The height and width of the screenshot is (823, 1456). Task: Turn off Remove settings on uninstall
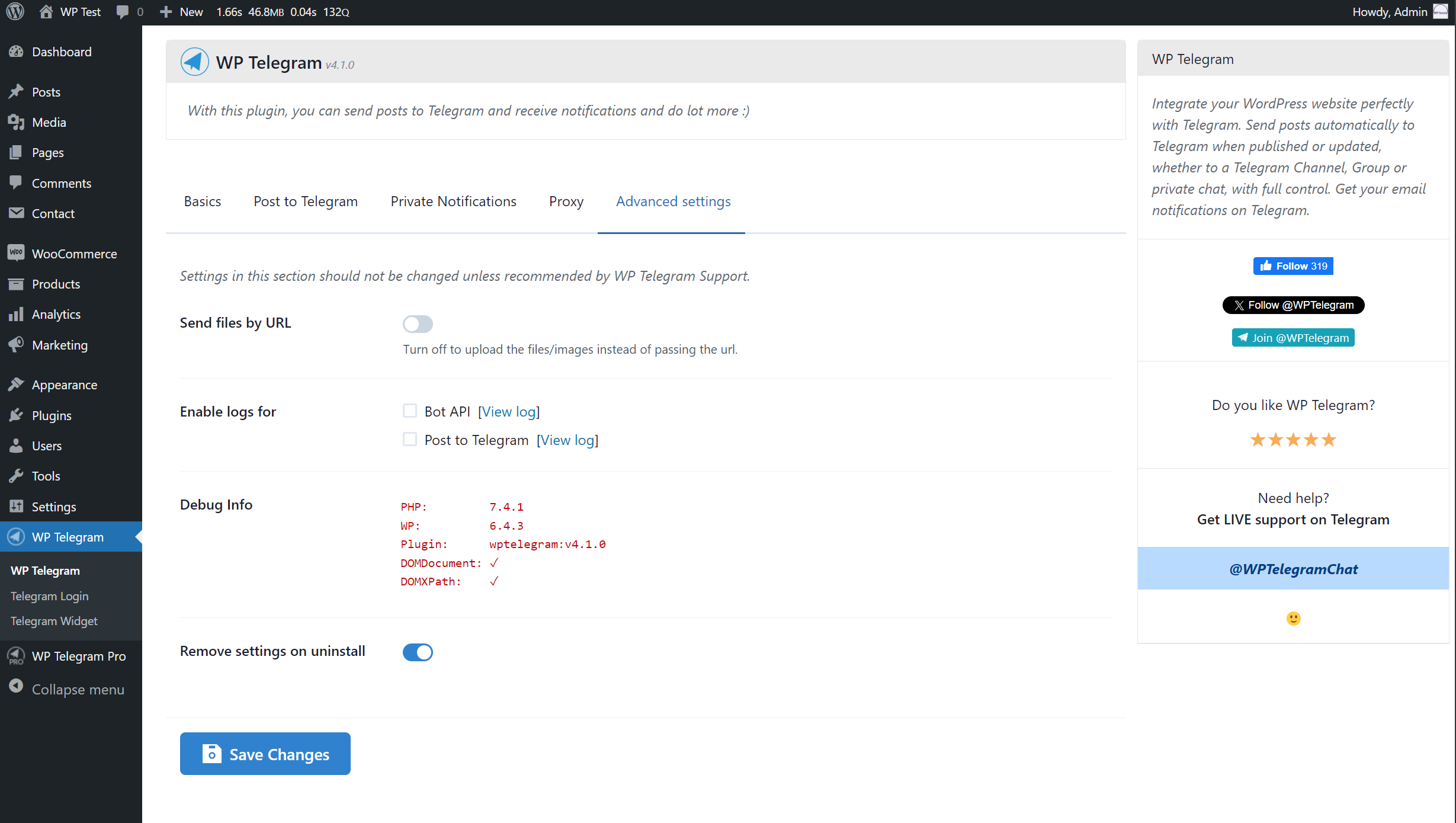[x=418, y=652]
